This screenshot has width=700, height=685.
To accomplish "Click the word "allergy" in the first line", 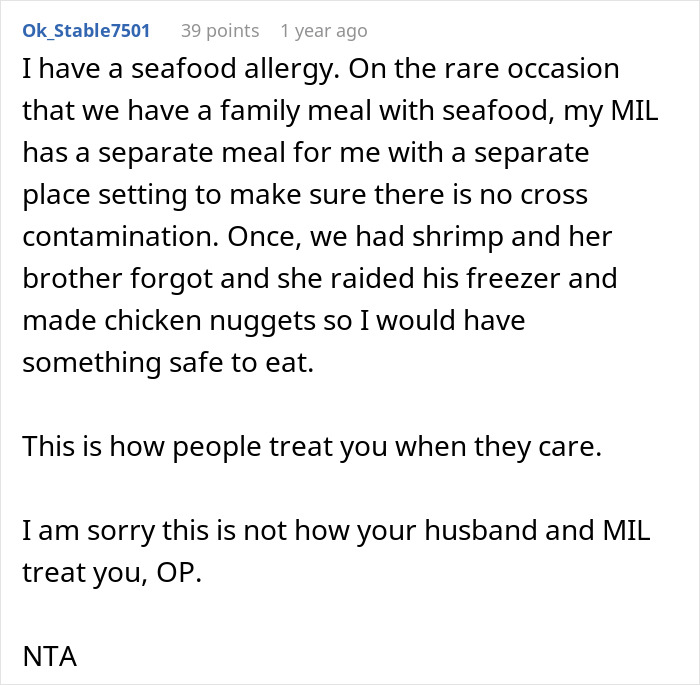I will [282, 70].
